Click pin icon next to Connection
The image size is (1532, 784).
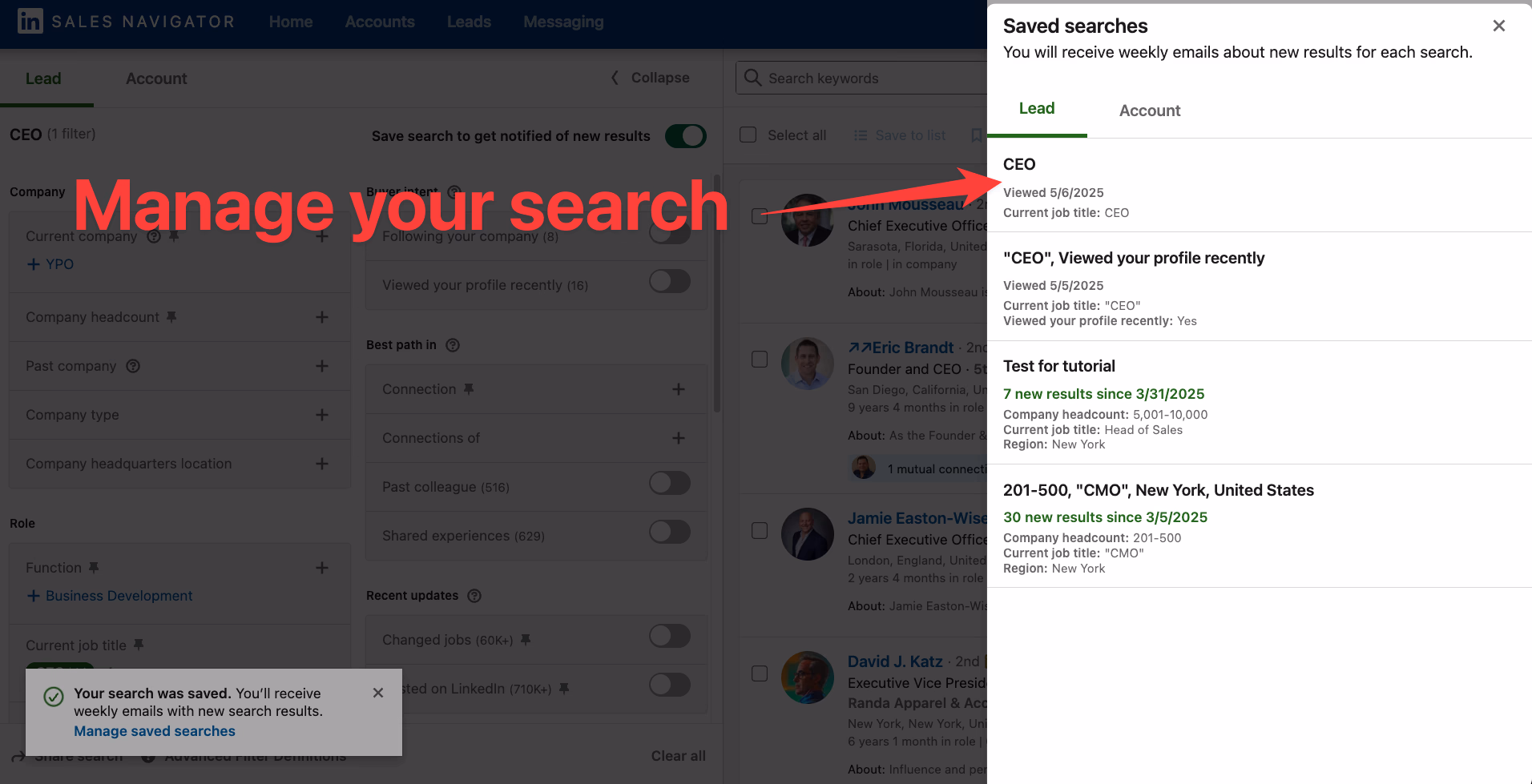(469, 389)
